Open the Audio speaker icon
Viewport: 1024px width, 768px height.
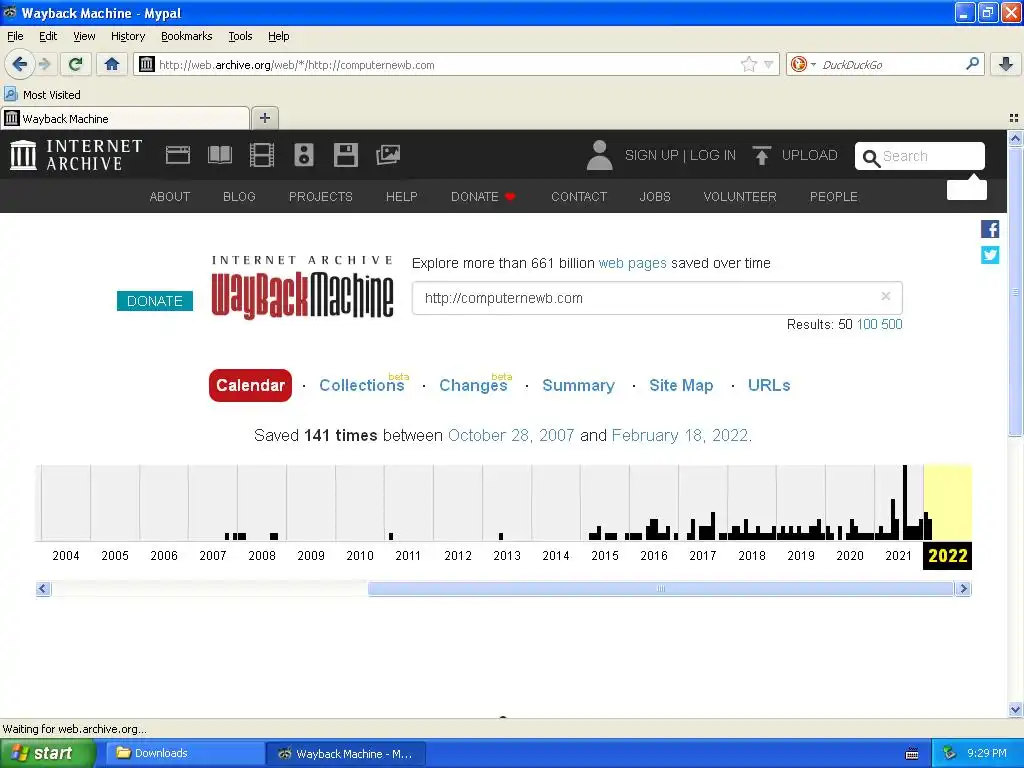click(304, 155)
